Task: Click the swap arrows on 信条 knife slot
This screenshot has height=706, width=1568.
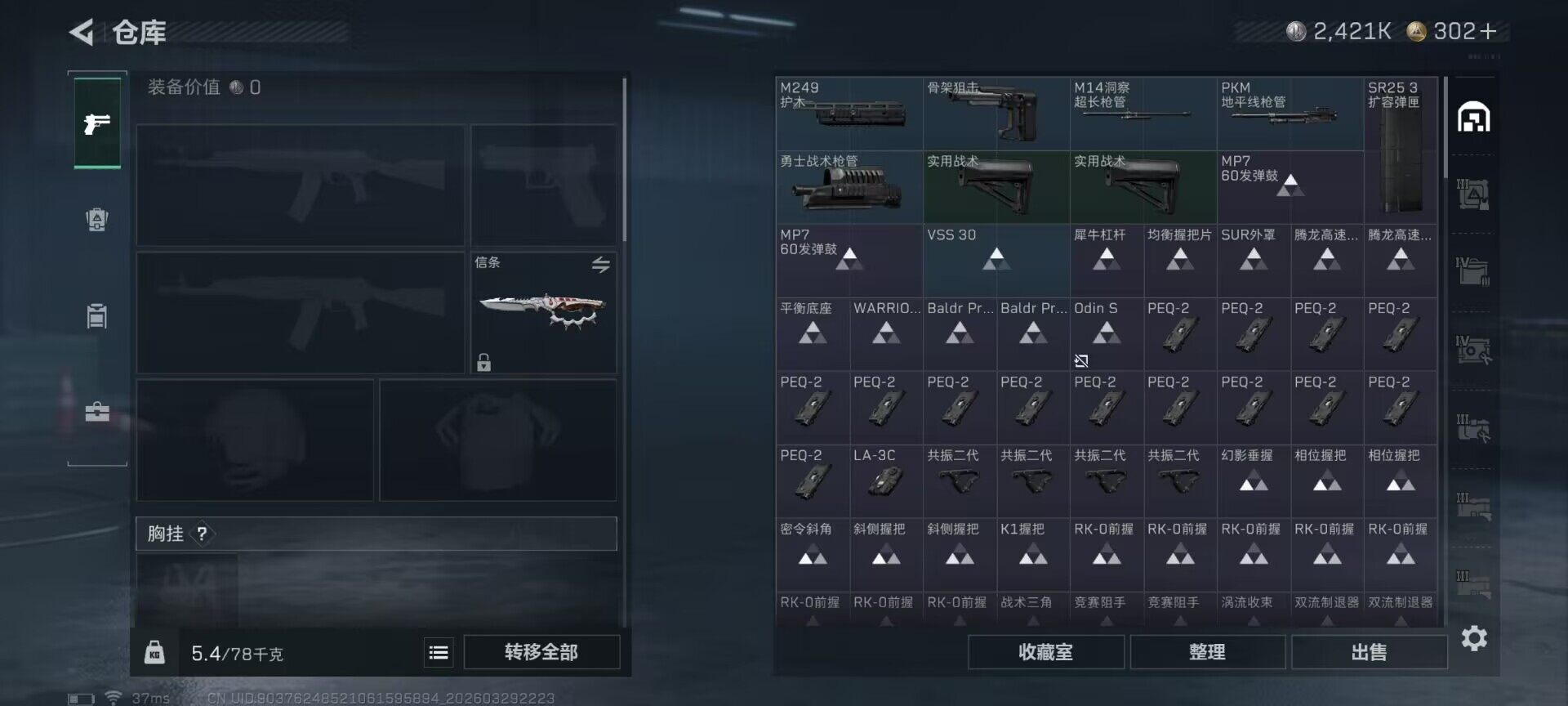Action: click(600, 265)
